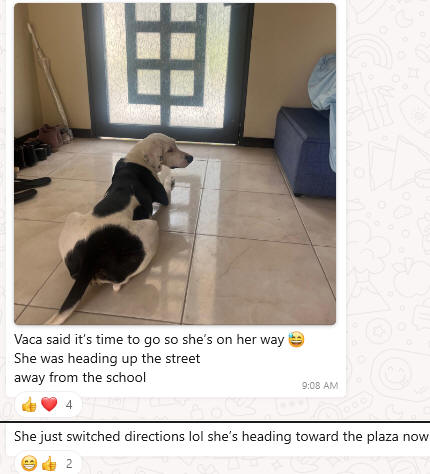
Task: Click the thumbs up reaction under the photo message
Action: coord(29,404)
